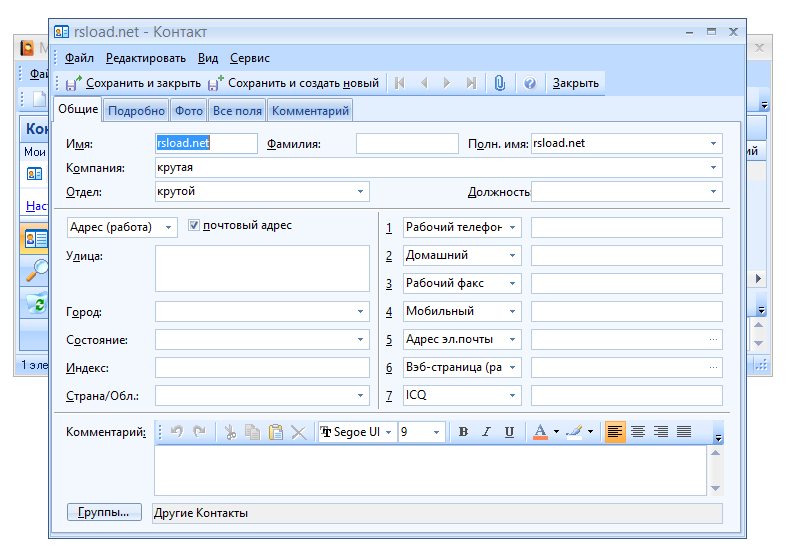Click the comment text area

point(430,470)
